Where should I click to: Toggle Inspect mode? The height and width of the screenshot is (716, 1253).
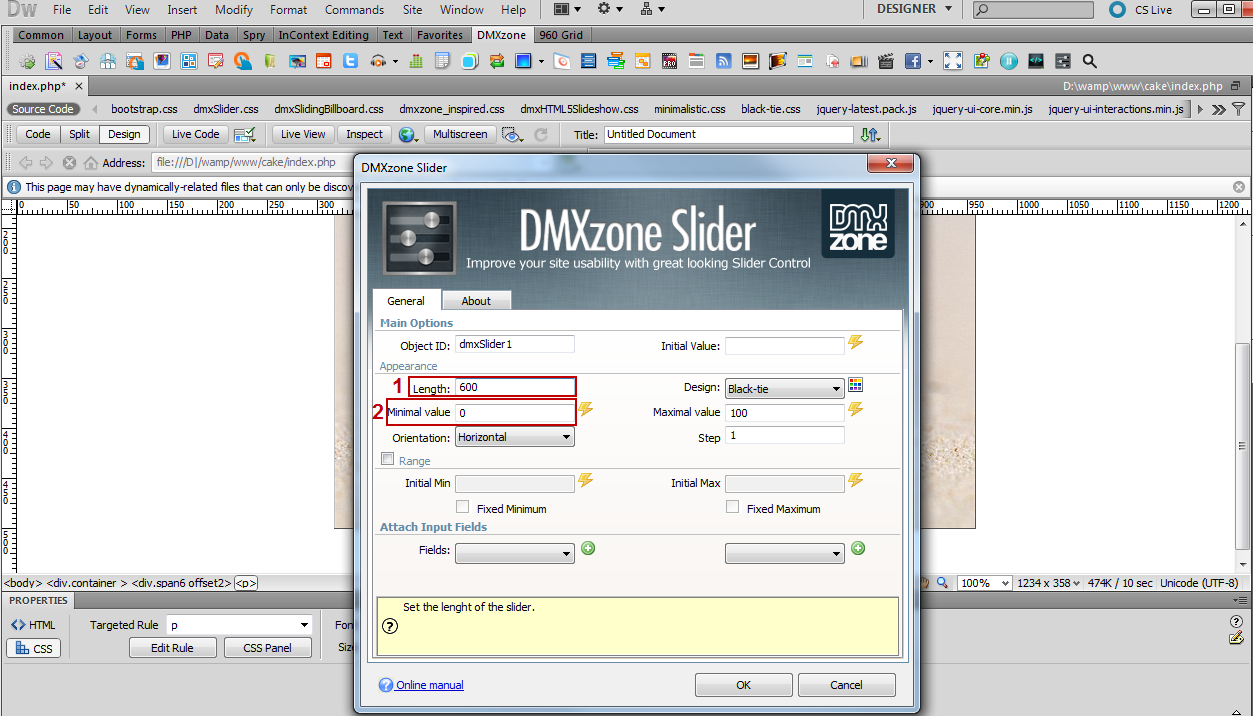click(364, 134)
